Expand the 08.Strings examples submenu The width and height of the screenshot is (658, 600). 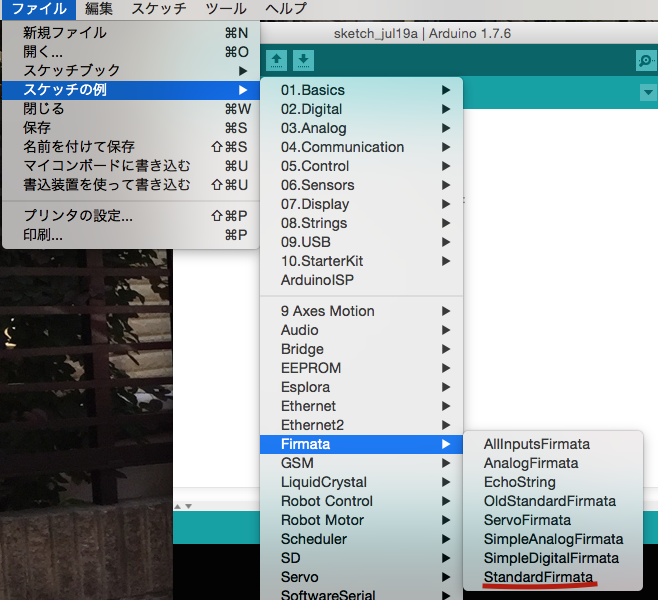[361, 223]
